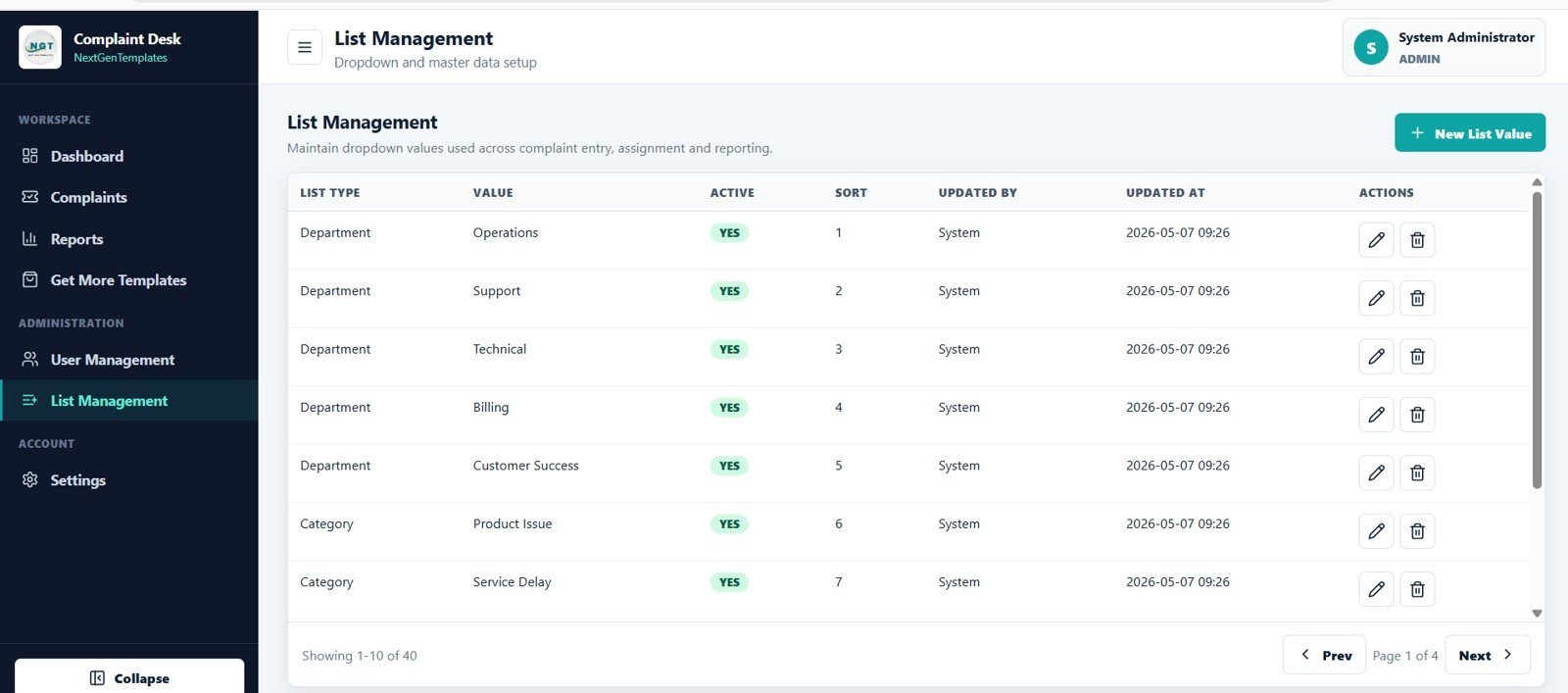This screenshot has width=1568, height=693.
Task: Click the SORT column header
Action: (x=851, y=193)
